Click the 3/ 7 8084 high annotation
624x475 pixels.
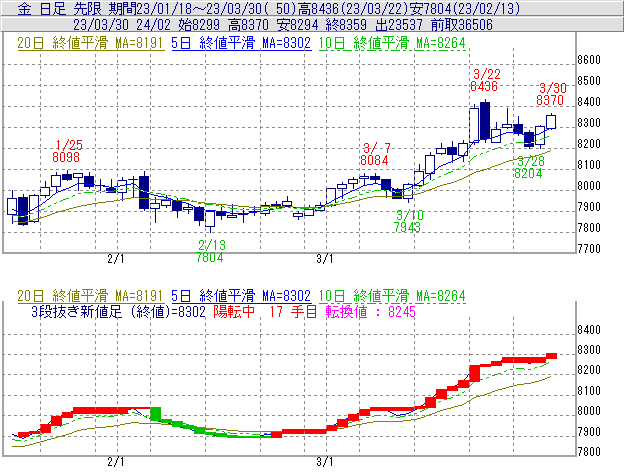pos(374,154)
